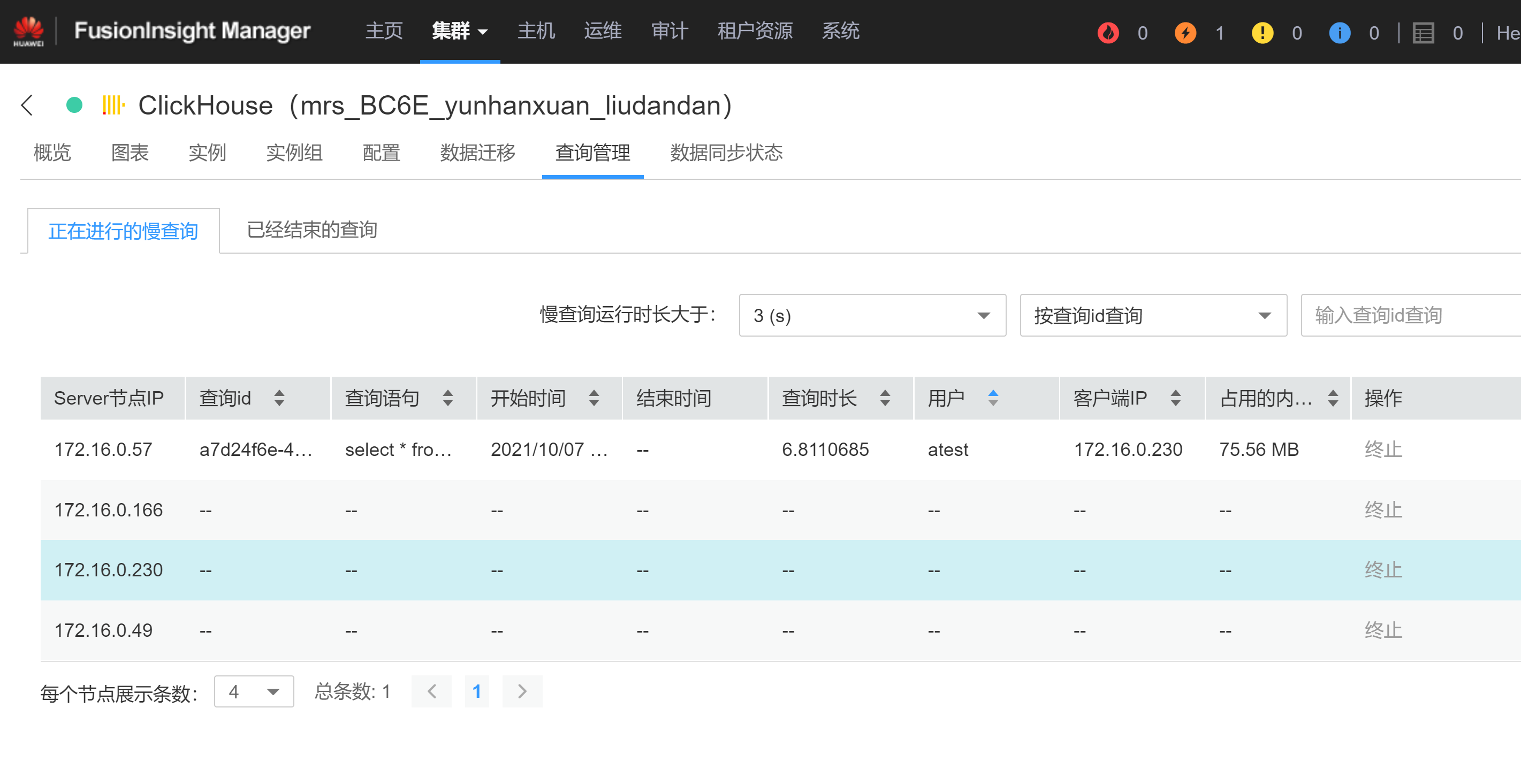Open per-node rows count dropdown

point(254,691)
